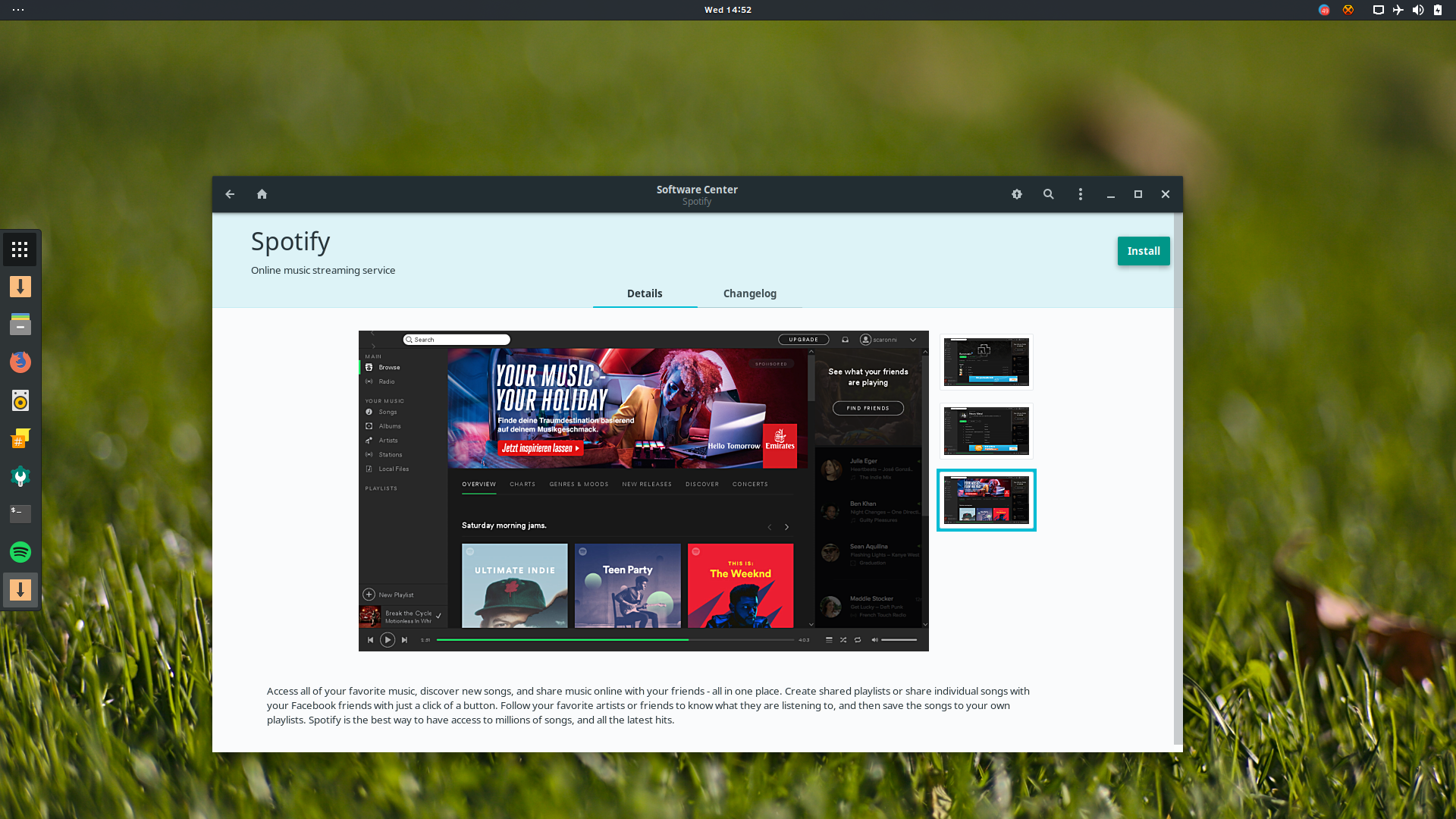The image size is (1456, 819).
Task: Minimize the Software Center window
Action: [x=1111, y=194]
